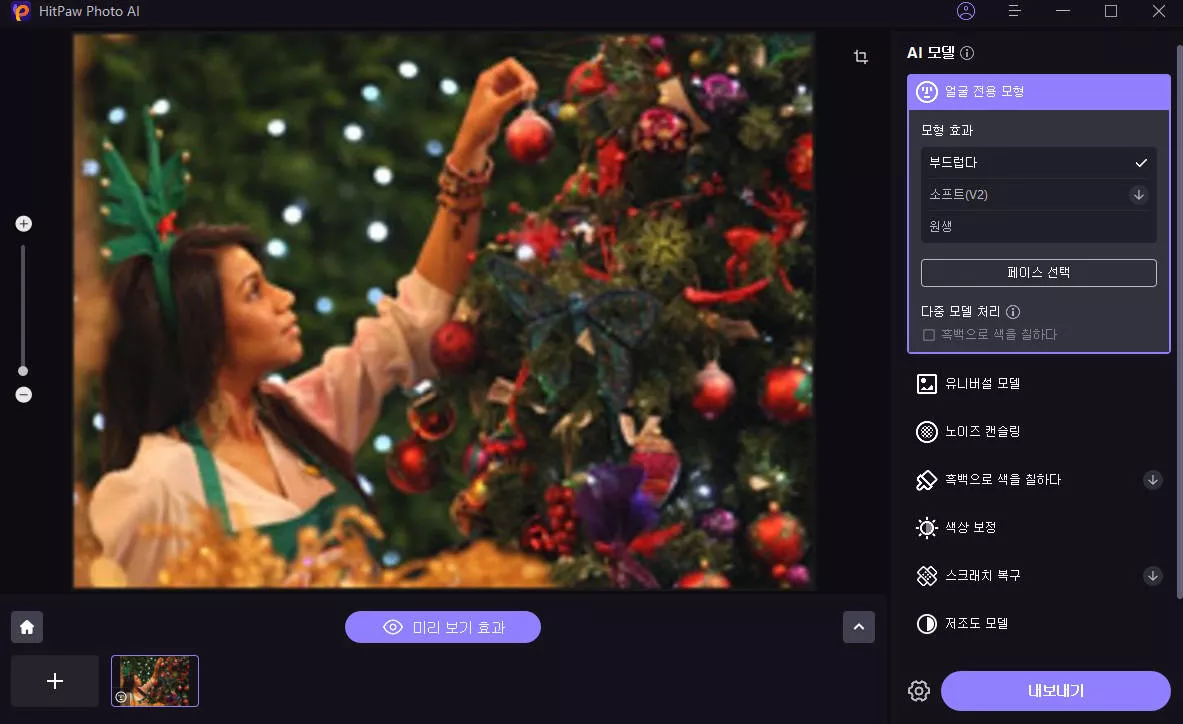Select the 원생 model effect option

point(1037,227)
